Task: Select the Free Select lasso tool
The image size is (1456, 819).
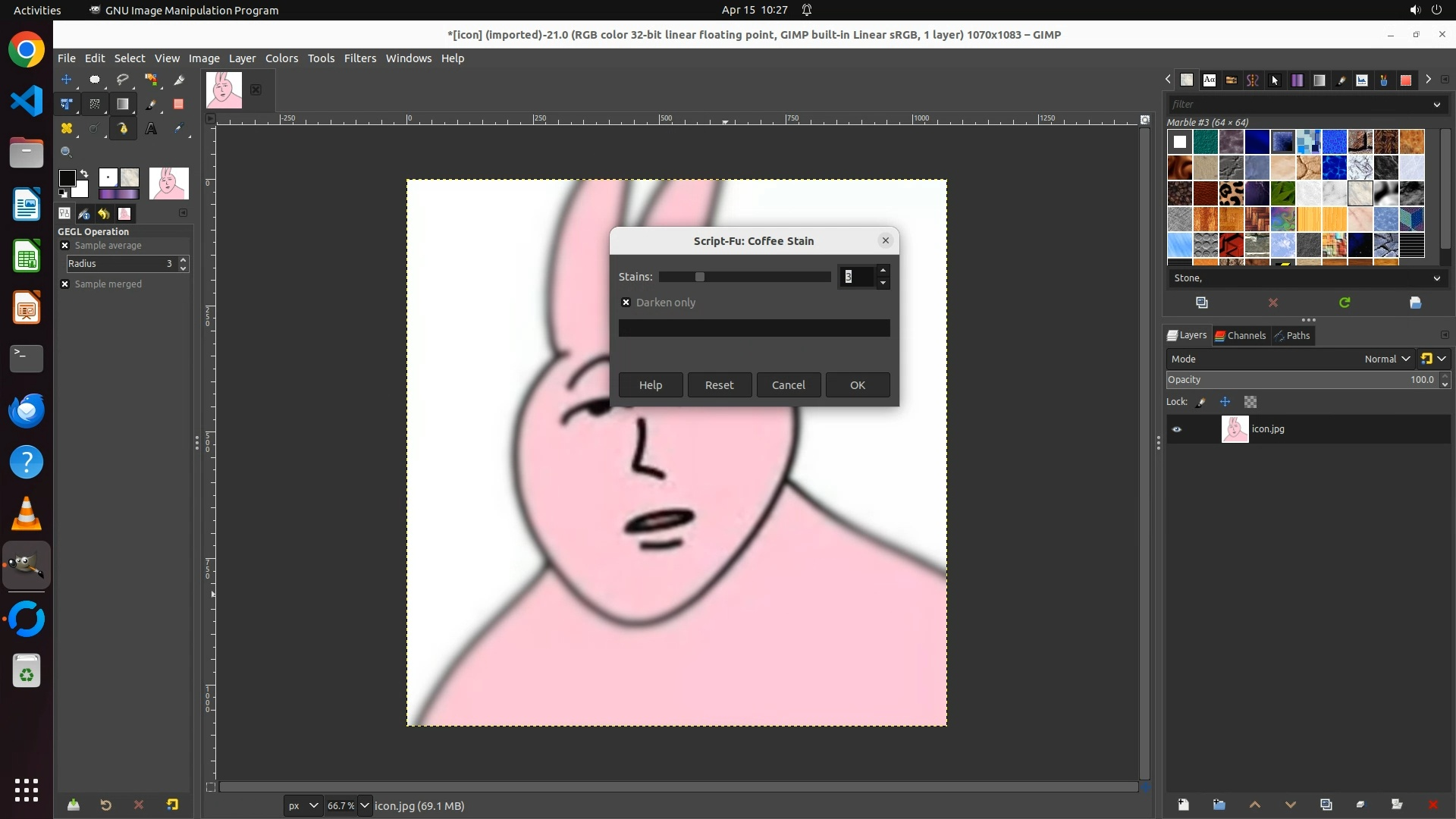Action: click(x=122, y=80)
